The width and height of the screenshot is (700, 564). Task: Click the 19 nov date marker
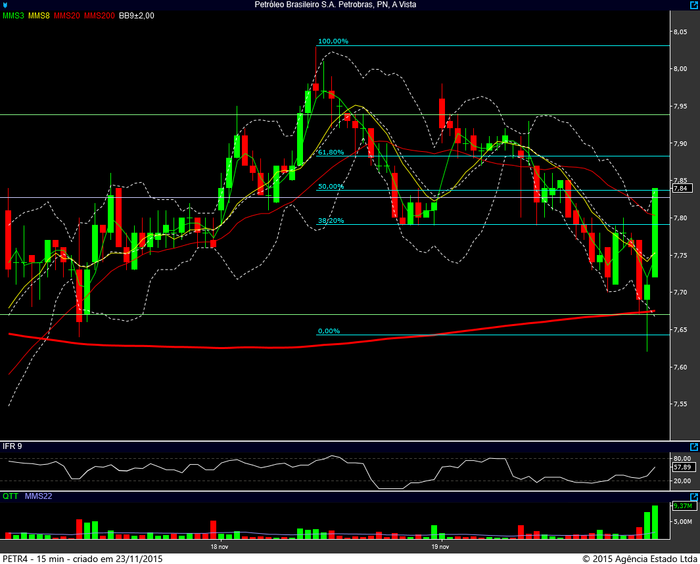pos(438,547)
